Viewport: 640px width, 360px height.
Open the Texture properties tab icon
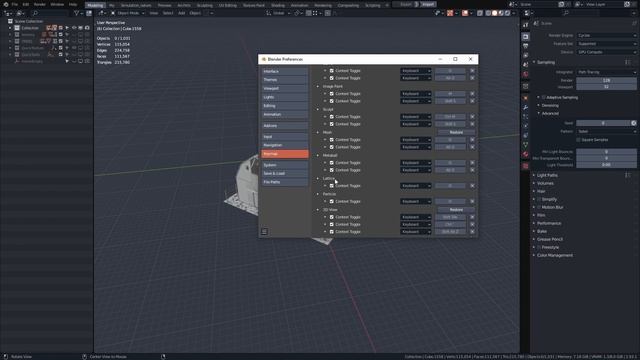(525, 166)
